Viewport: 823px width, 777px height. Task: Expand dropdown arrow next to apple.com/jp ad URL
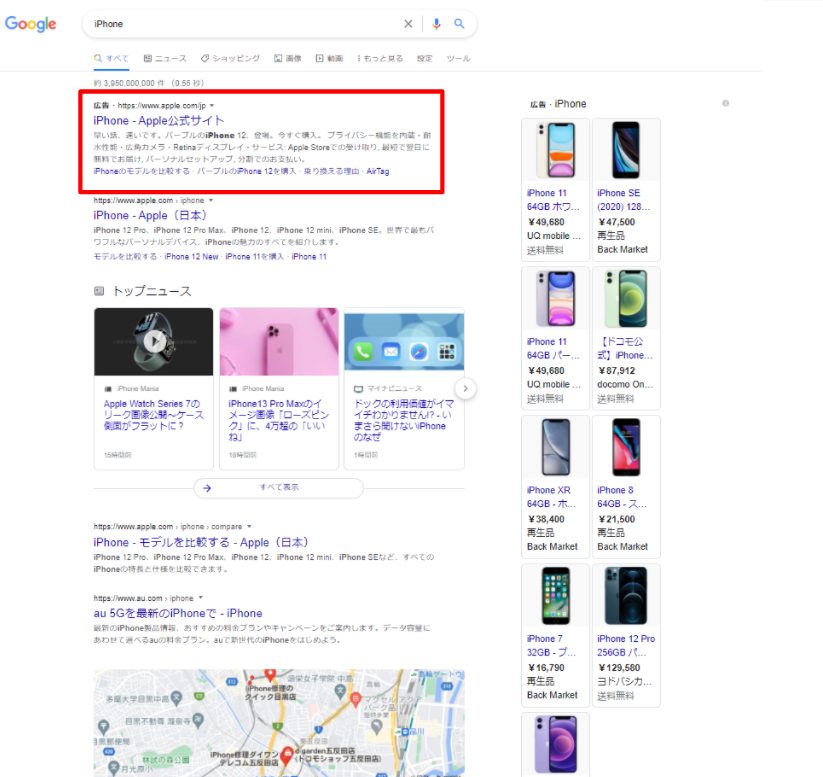(212, 106)
